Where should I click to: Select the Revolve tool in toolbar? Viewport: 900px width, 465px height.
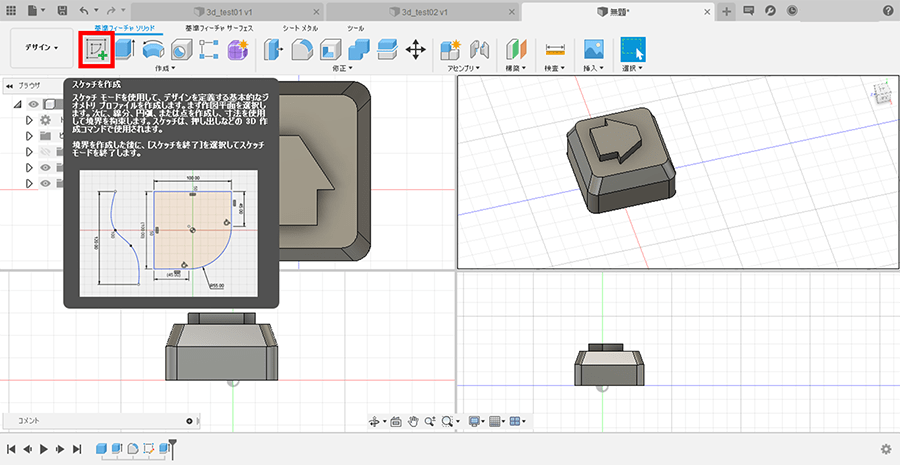point(153,49)
